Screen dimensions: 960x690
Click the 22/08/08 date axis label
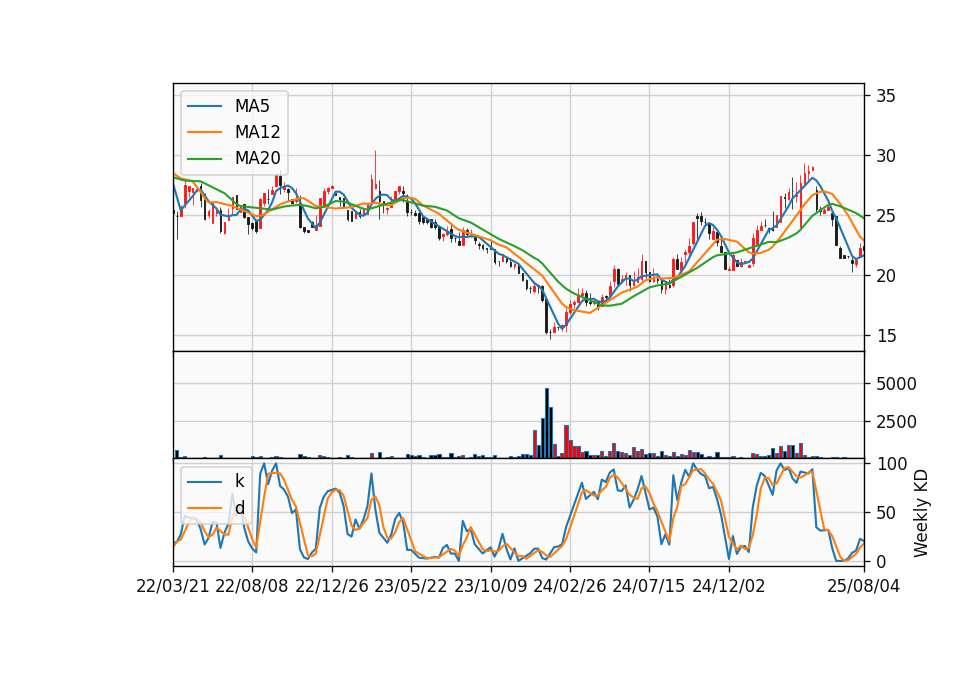tap(252, 586)
